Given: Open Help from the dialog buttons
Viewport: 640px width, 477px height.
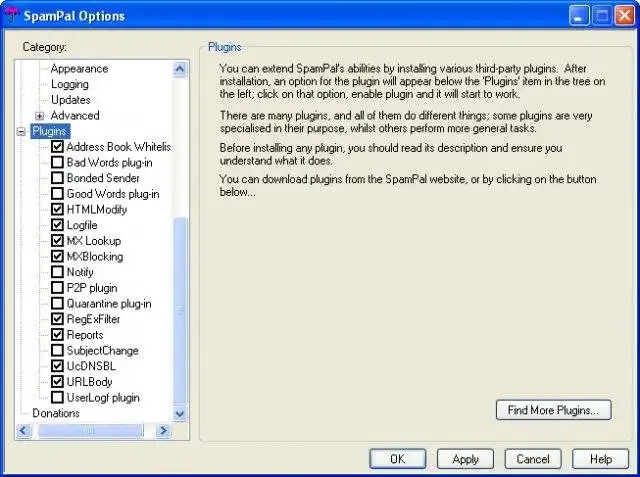Looking at the screenshot, I should point(600,459).
